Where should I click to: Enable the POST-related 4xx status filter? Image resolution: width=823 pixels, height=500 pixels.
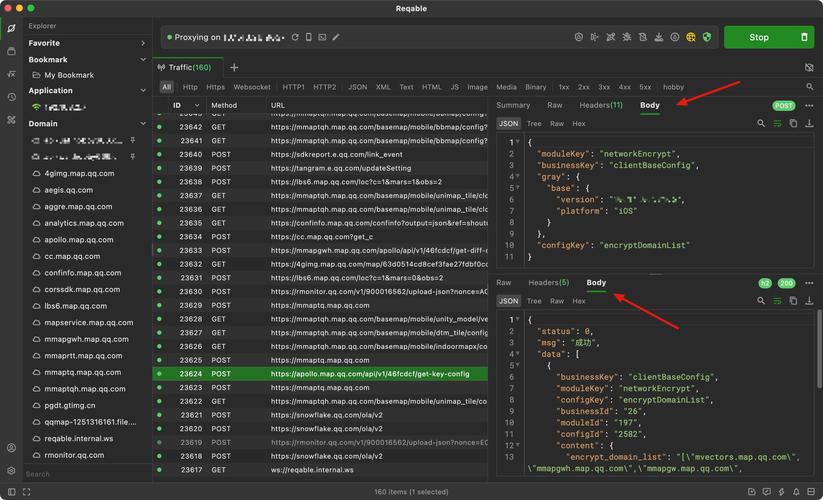[625, 87]
